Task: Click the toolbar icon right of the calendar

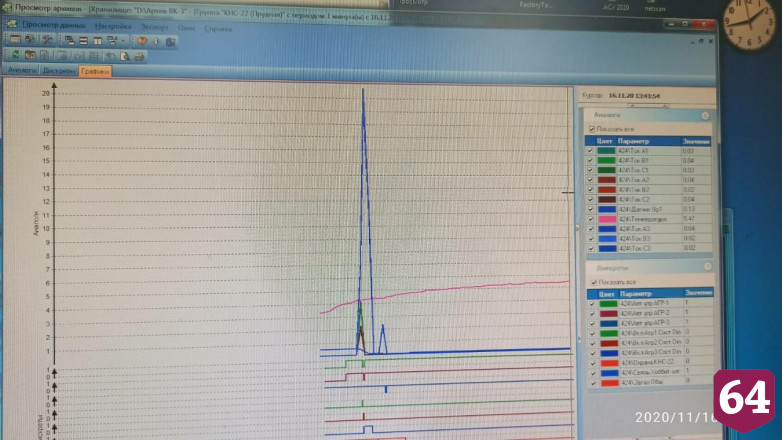Action: 30,39
